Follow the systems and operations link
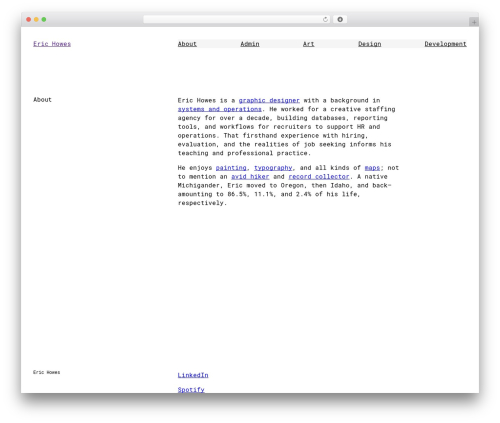The image size is (500, 423). click(220, 109)
